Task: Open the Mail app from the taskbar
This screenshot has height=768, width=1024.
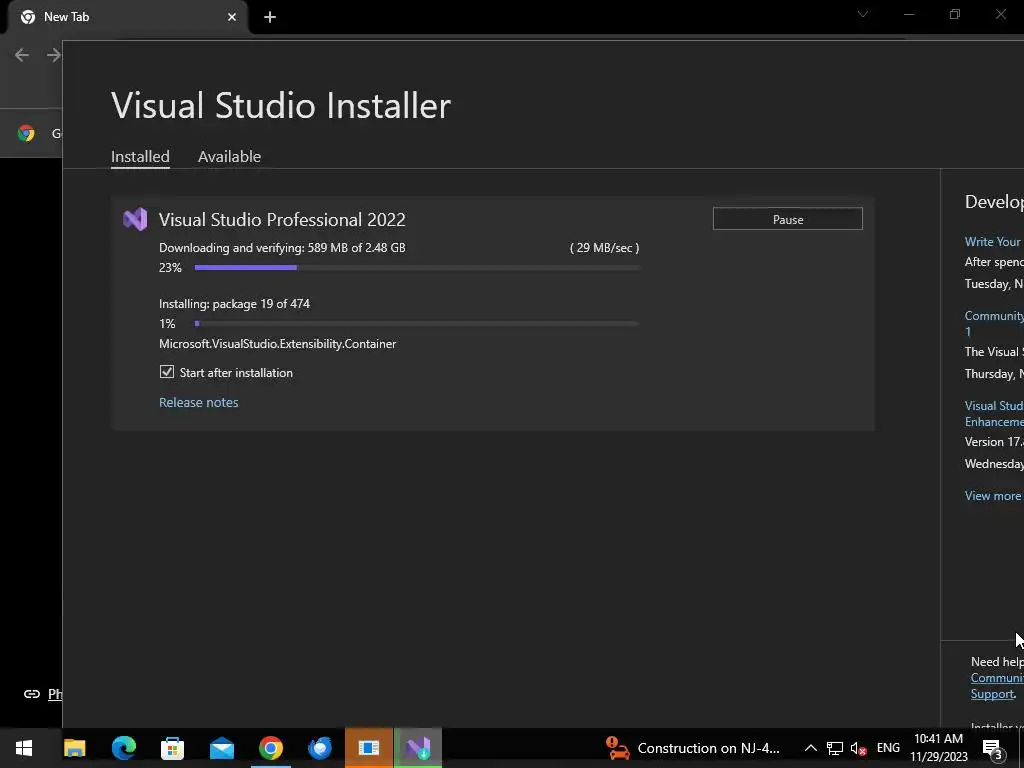Action: click(x=221, y=748)
